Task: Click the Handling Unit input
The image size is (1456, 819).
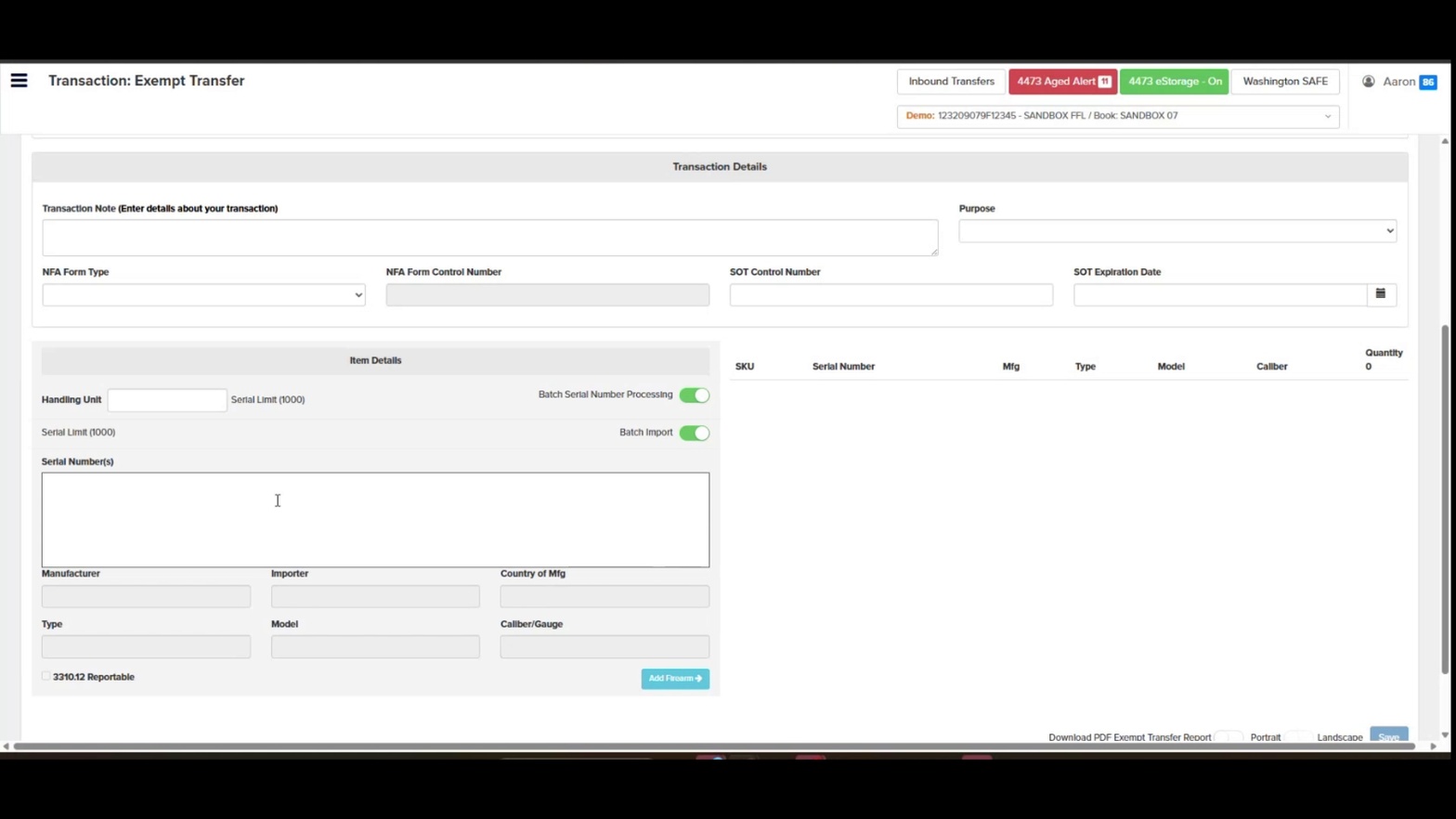Action: 167,400
